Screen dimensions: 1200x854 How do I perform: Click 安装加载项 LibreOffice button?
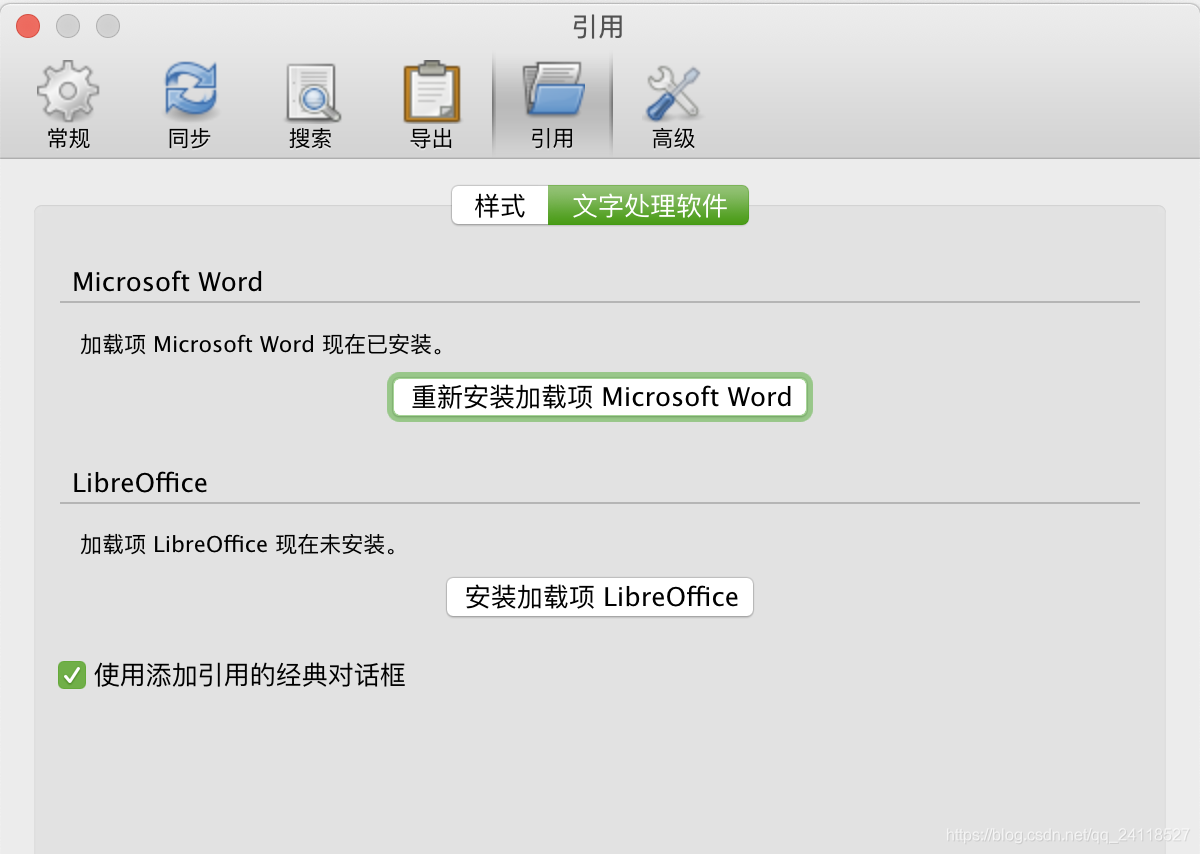coord(600,597)
